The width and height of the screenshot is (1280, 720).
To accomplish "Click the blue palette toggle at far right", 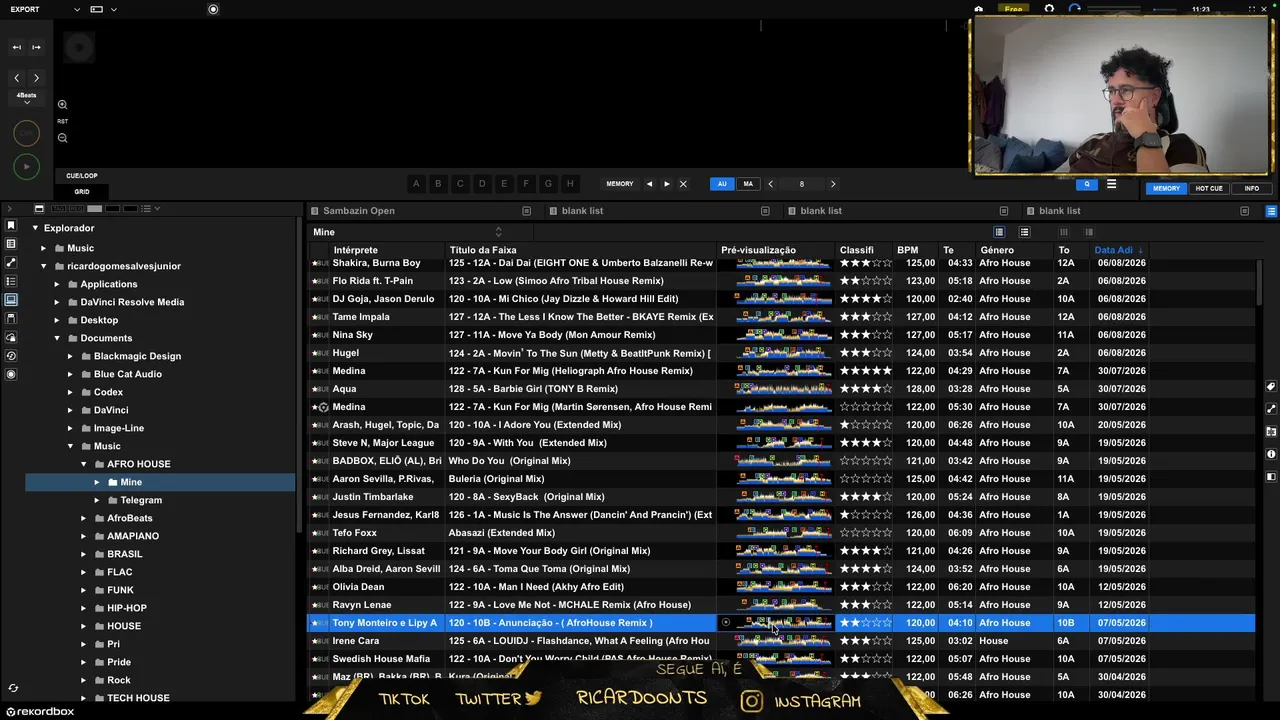I will [1271, 211].
